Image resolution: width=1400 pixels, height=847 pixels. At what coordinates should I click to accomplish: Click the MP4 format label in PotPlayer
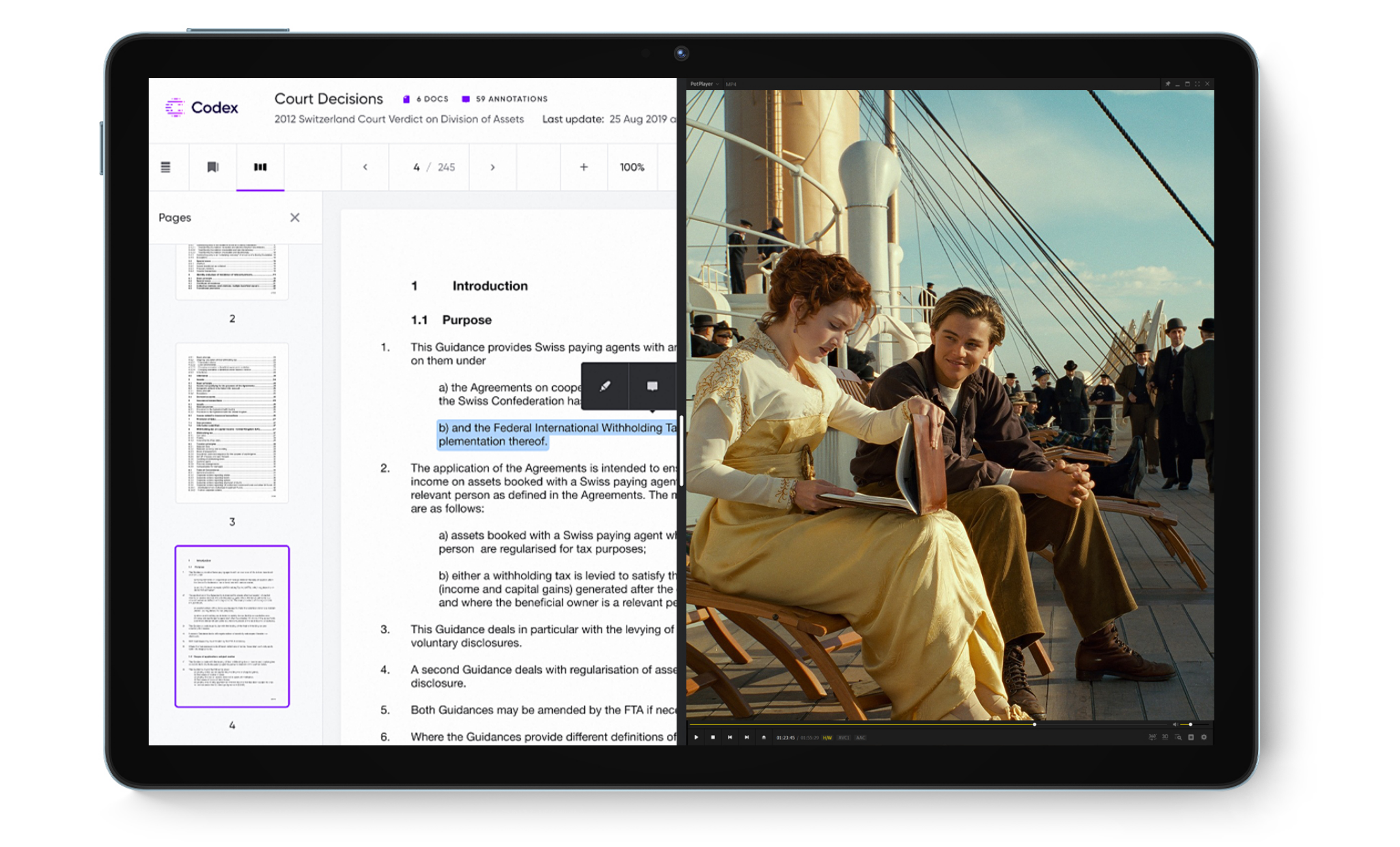point(731,84)
